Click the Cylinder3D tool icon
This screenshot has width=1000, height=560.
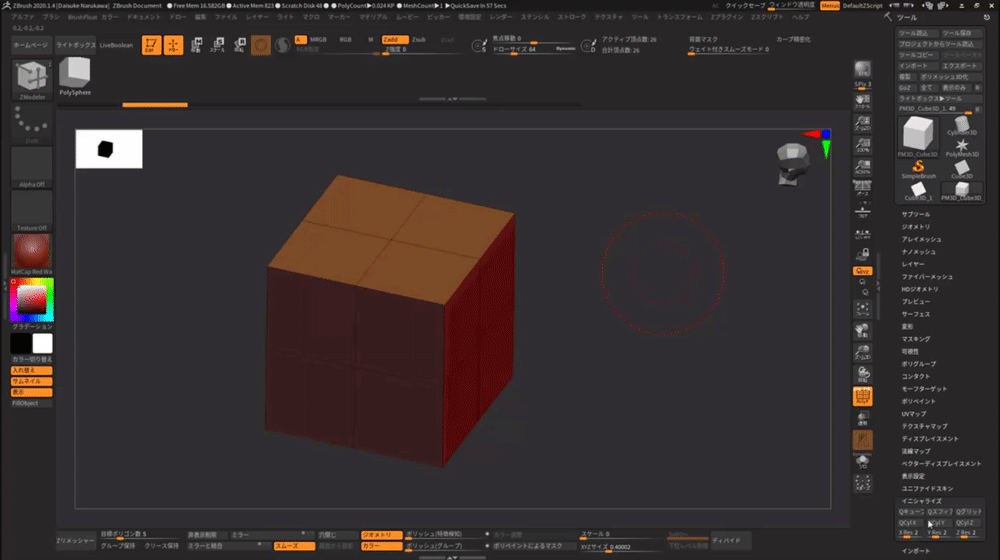click(962, 125)
